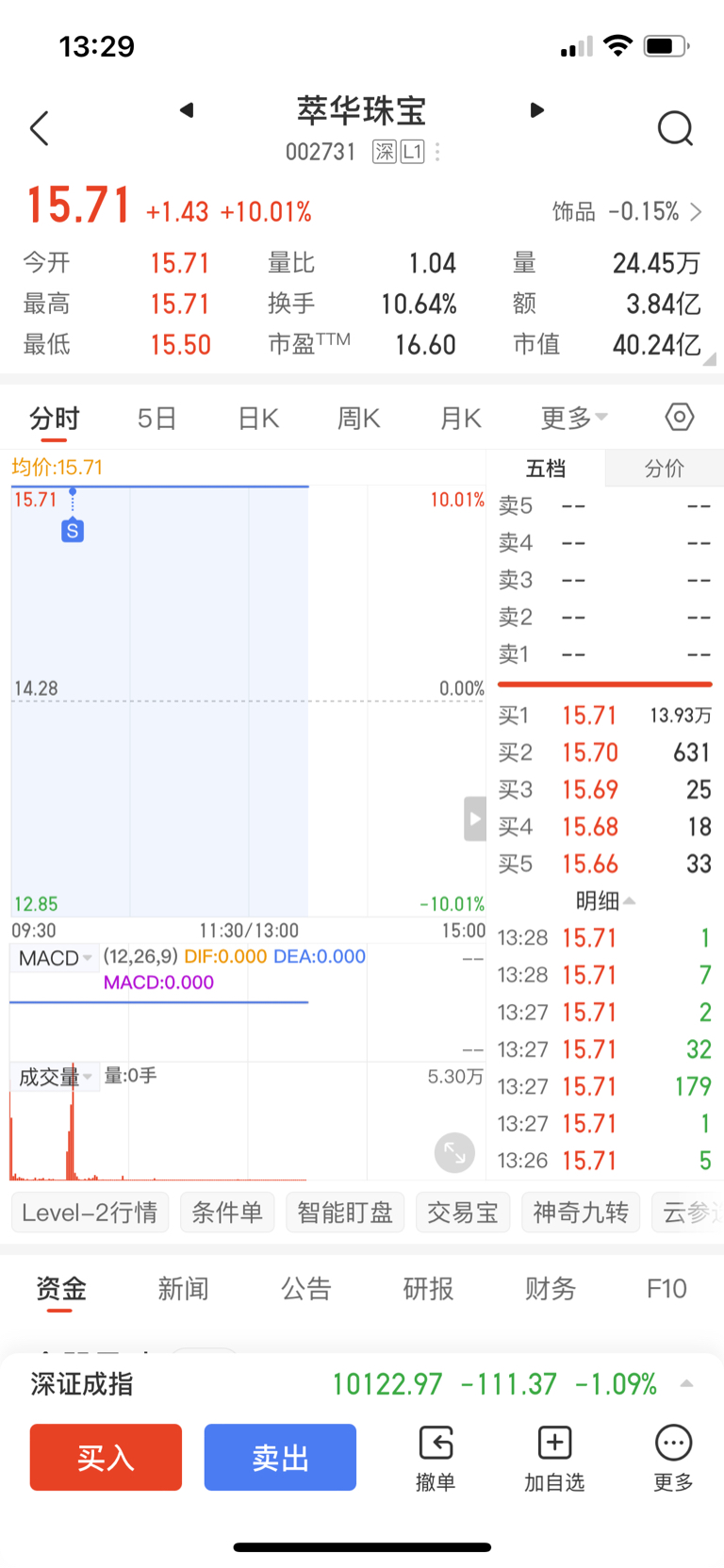The width and height of the screenshot is (724, 1568).
Task: Tap the intraday price chart area
Action: click(248, 701)
